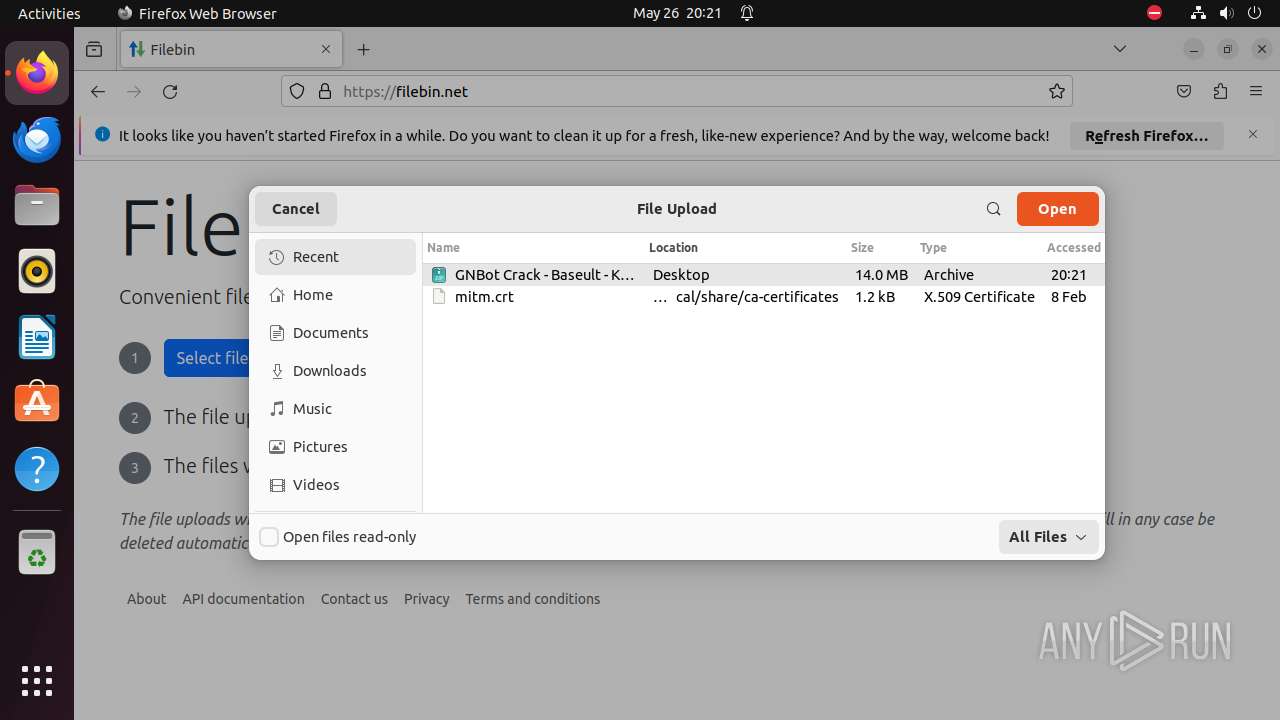Launch Thunderbird Mail from the dock
1280x720 pixels.
tap(37, 140)
